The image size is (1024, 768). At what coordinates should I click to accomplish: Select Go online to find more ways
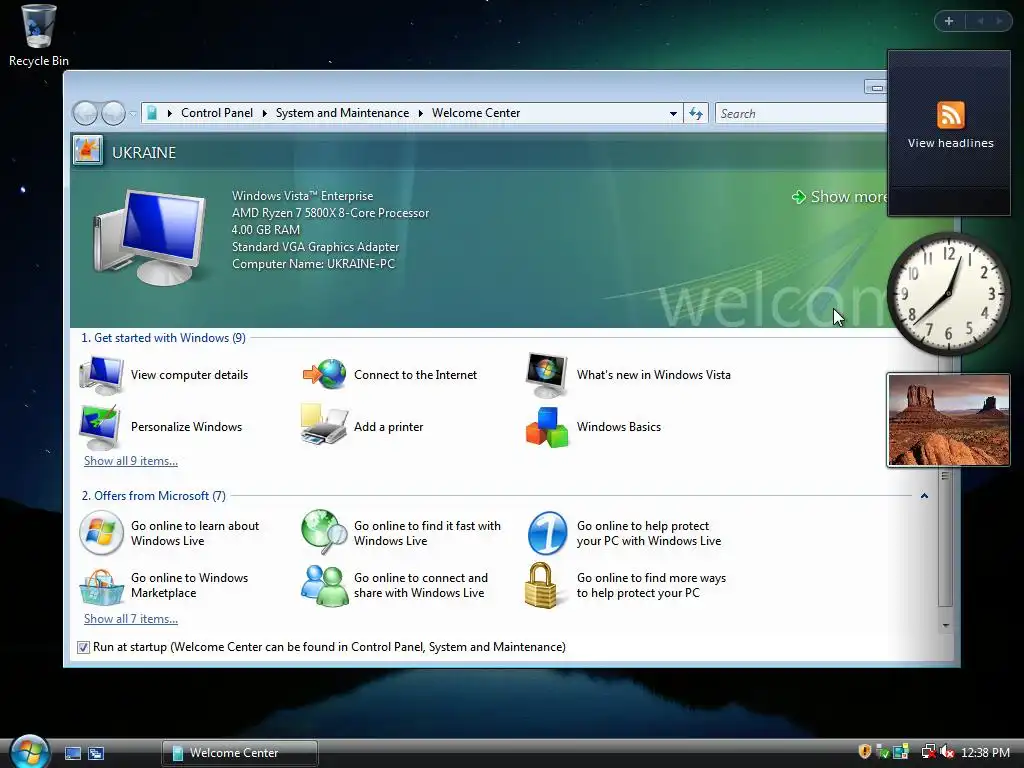point(626,586)
